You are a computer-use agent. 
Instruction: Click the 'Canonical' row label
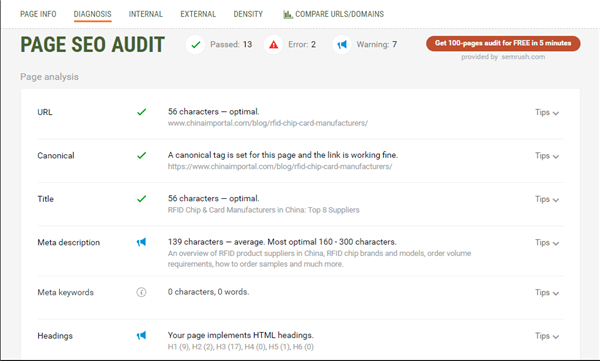click(56, 156)
